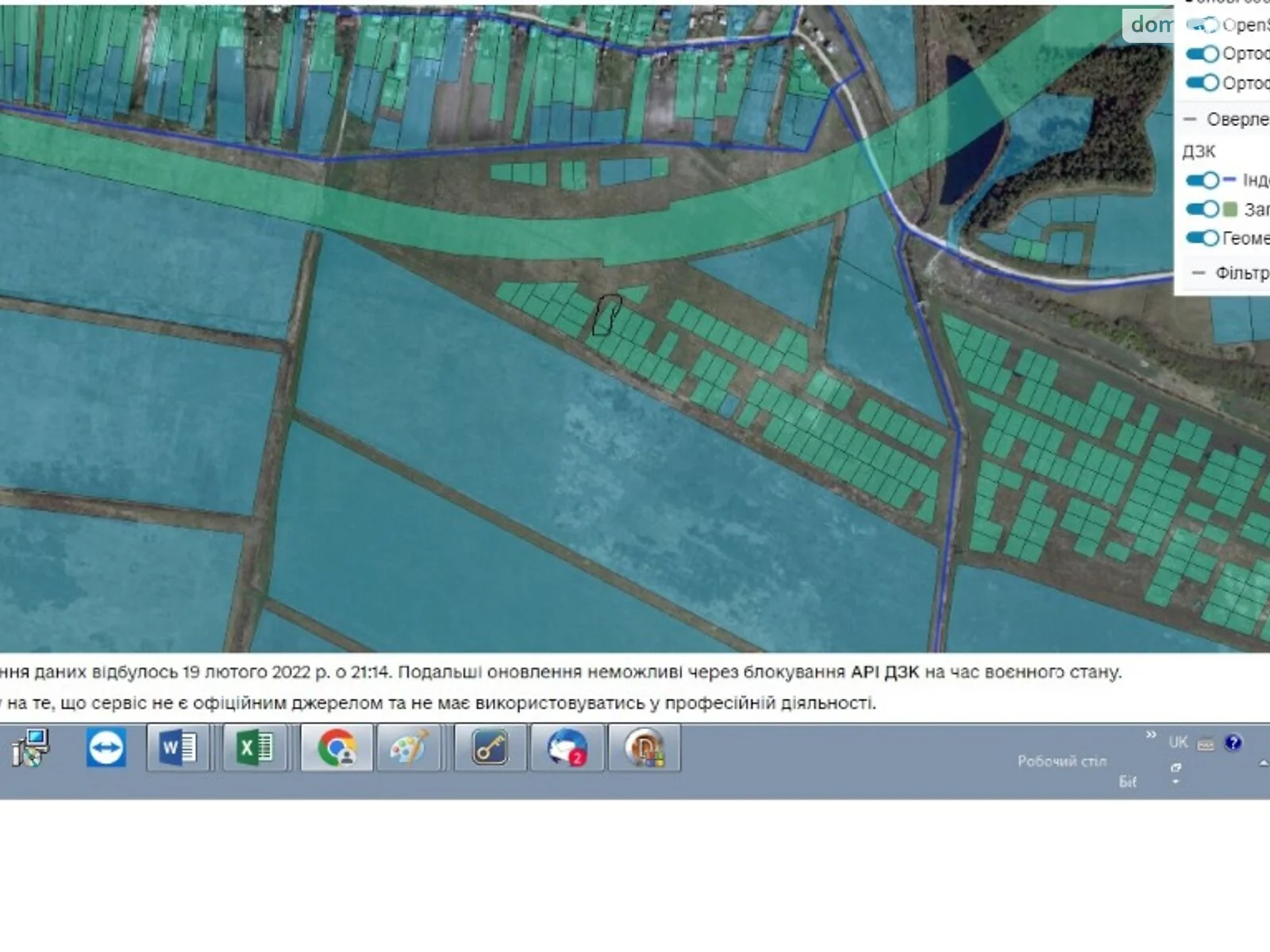Screen dimensions: 1270x952
Task: Toggle the second Орто base layer switch
Action: [x=1203, y=83]
